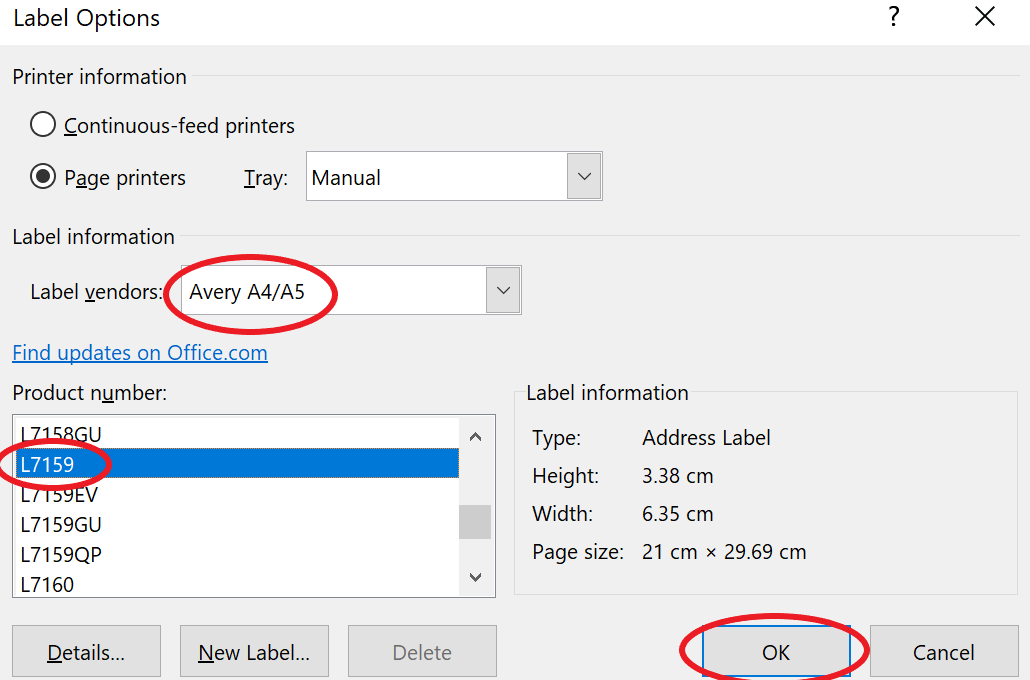This screenshot has height=680, width=1030.
Task: Select Continuous-feed printers option
Action: coord(43,125)
